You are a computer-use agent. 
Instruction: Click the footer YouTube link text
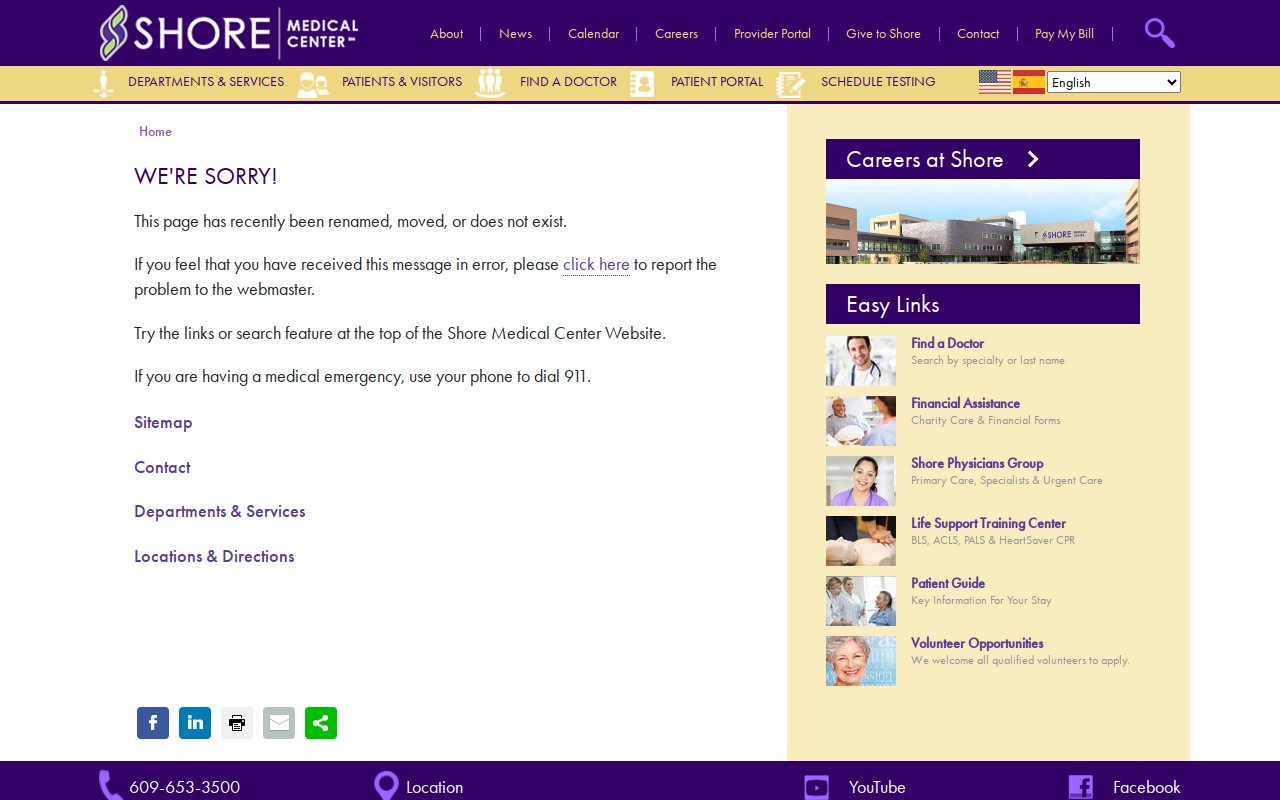[877, 787]
